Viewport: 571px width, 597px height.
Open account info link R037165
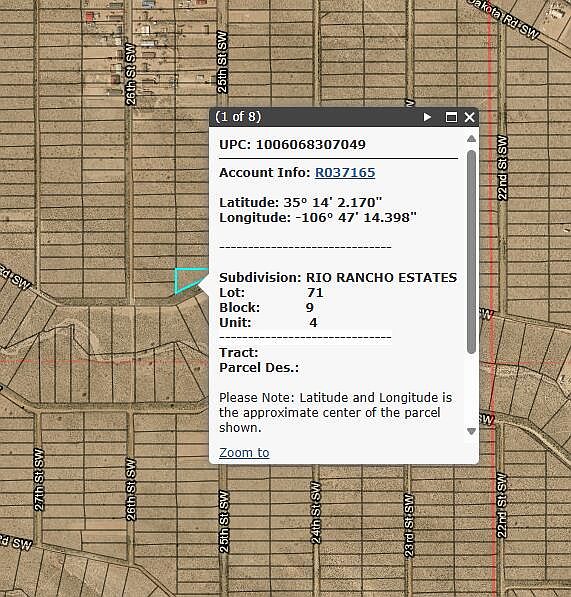(x=345, y=172)
